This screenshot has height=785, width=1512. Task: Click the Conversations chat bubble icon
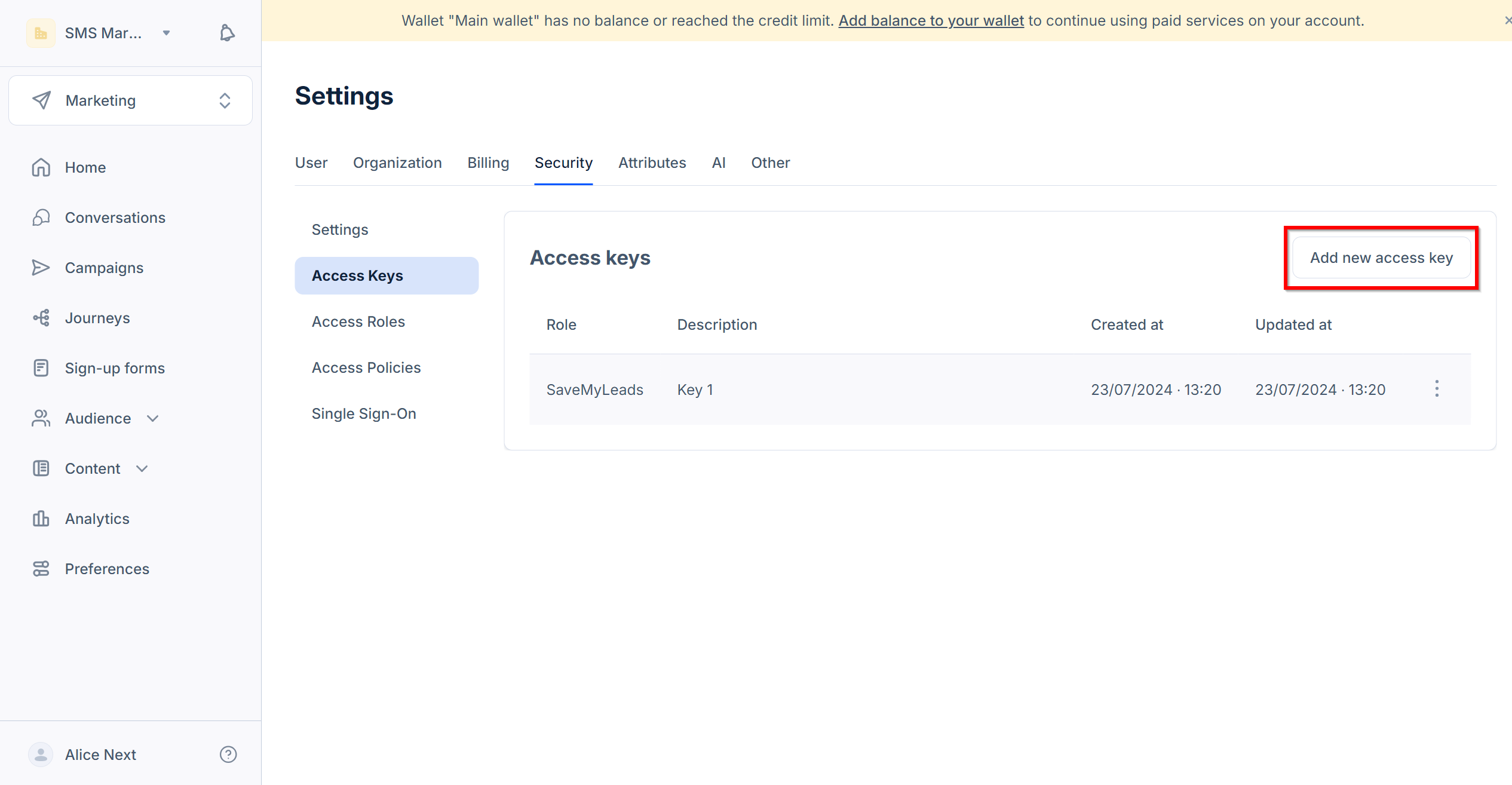pos(41,217)
